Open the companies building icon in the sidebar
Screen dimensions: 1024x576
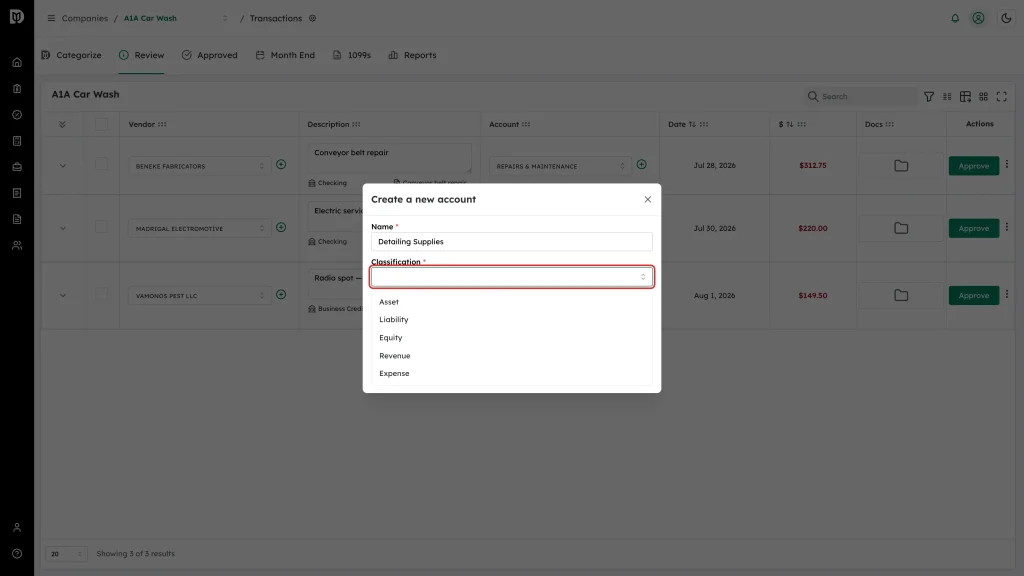coord(17,89)
